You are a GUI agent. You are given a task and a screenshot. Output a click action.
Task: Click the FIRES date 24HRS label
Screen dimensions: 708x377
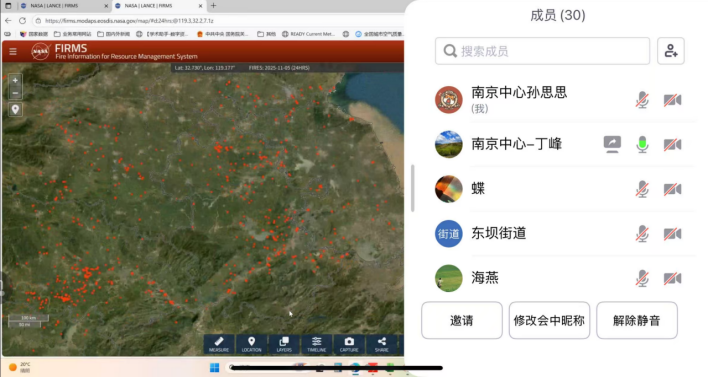click(x=279, y=68)
